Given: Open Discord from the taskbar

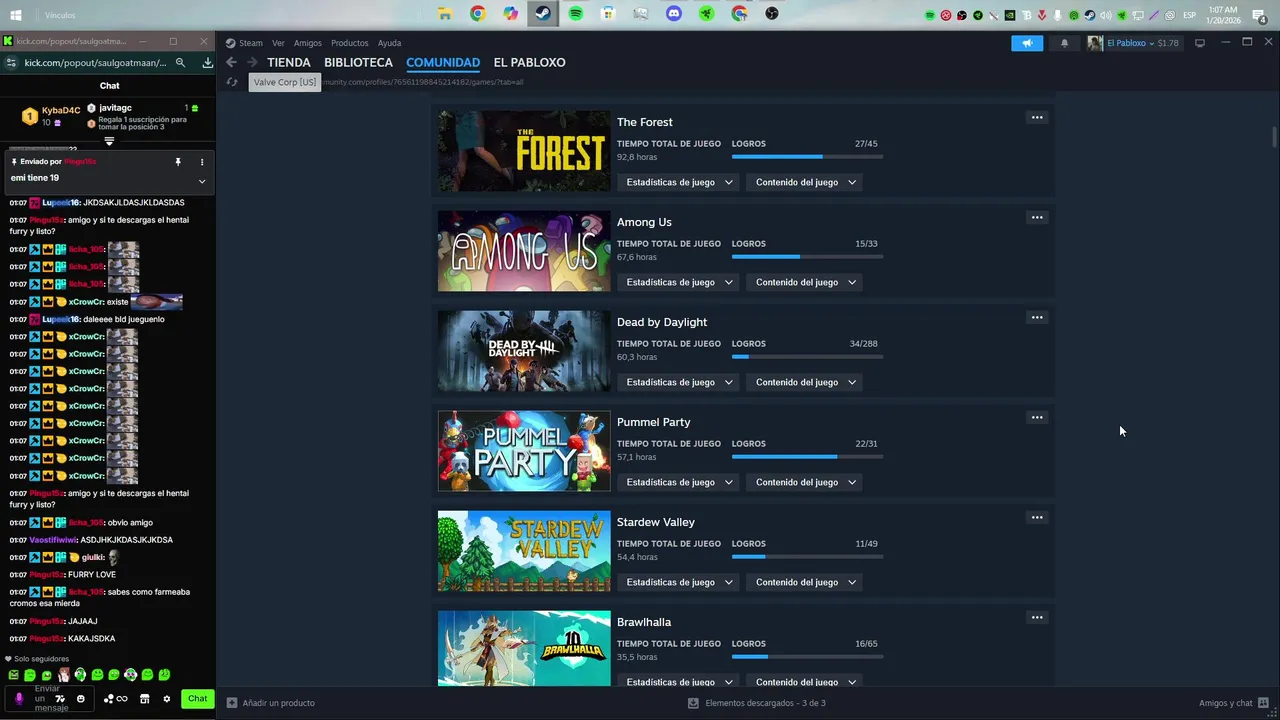Looking at the screenshot, I should (x=674, y=14).
